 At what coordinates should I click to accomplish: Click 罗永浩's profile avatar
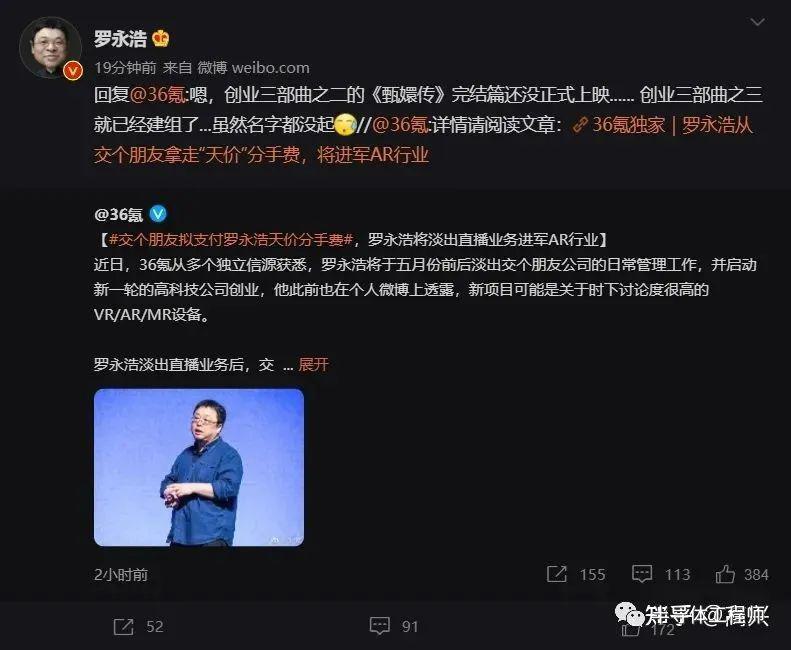point(50,47)
